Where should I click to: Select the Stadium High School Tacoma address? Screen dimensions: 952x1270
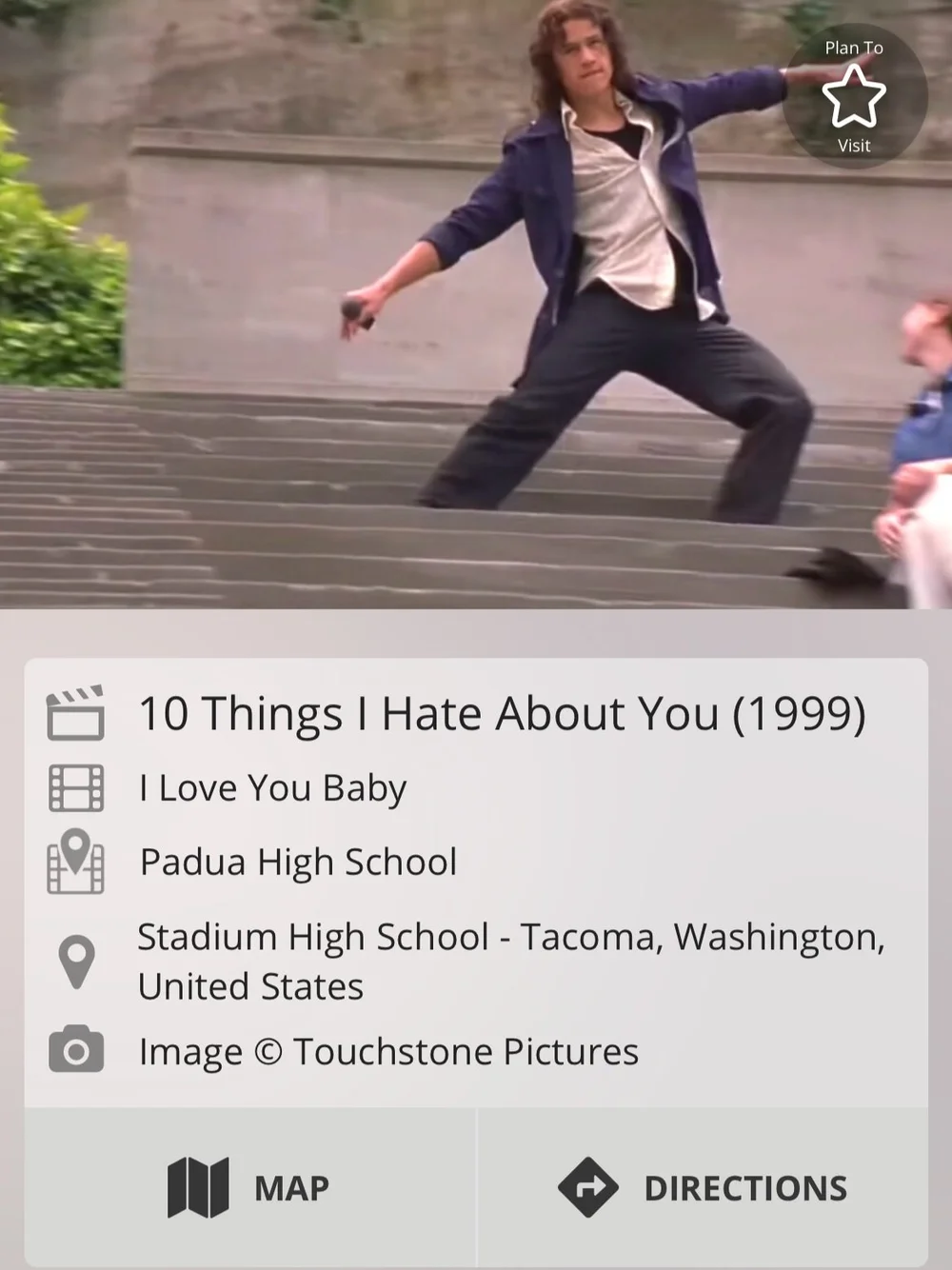click(x=511, y=962)
